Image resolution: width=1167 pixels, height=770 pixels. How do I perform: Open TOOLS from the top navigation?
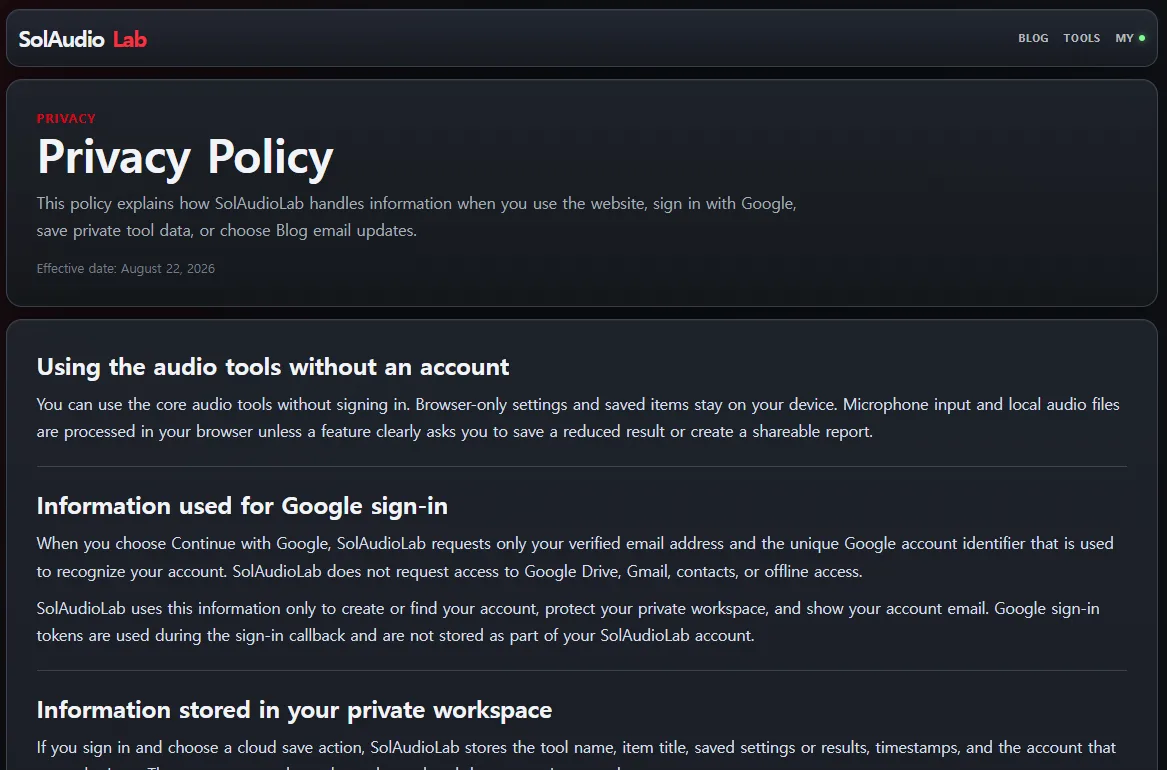click(x=1081, y=38)
